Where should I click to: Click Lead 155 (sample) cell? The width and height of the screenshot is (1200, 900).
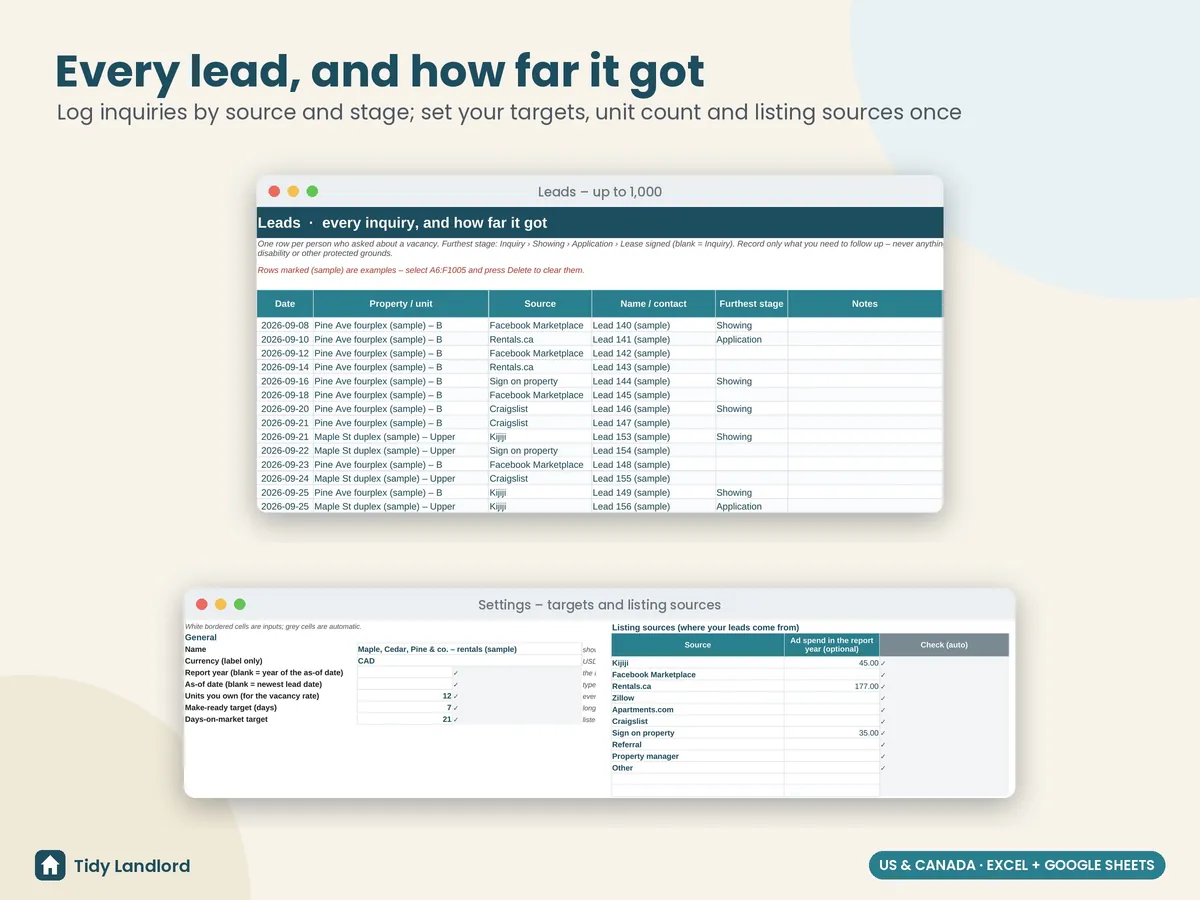point(653,479)
